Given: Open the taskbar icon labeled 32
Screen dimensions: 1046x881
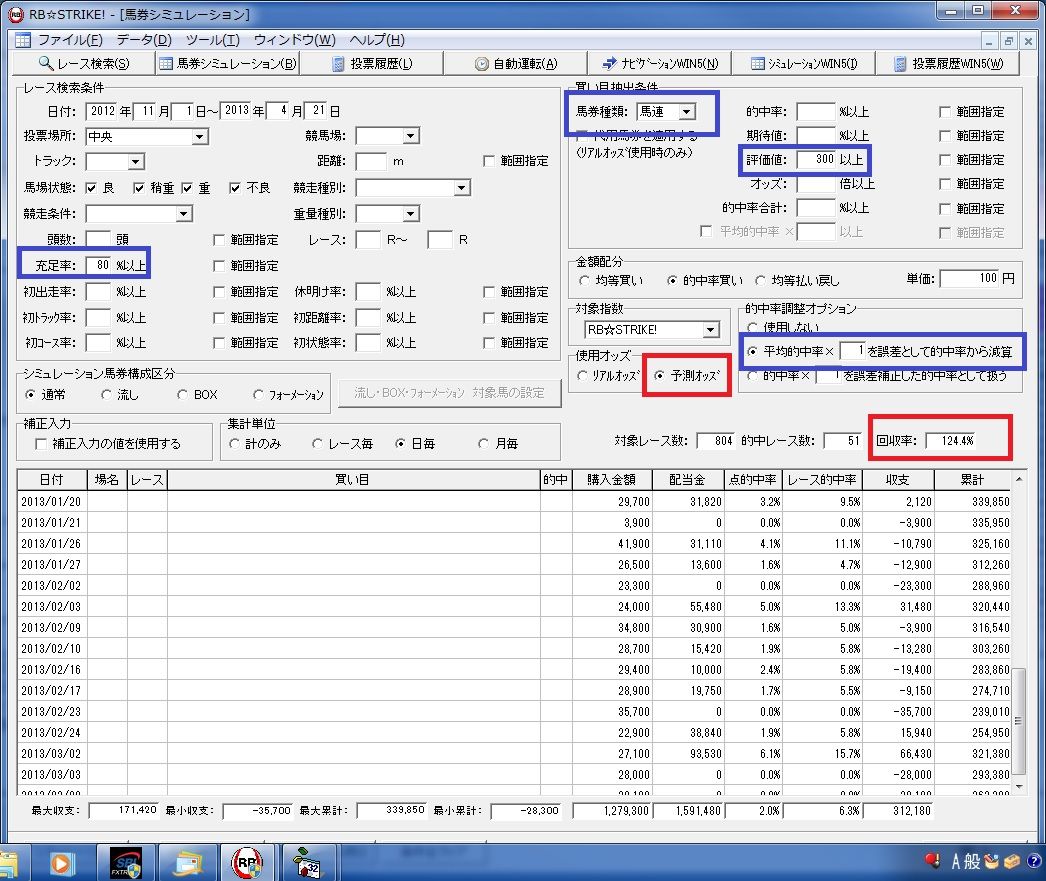Looking at the screenshot, I should point(308,864).
